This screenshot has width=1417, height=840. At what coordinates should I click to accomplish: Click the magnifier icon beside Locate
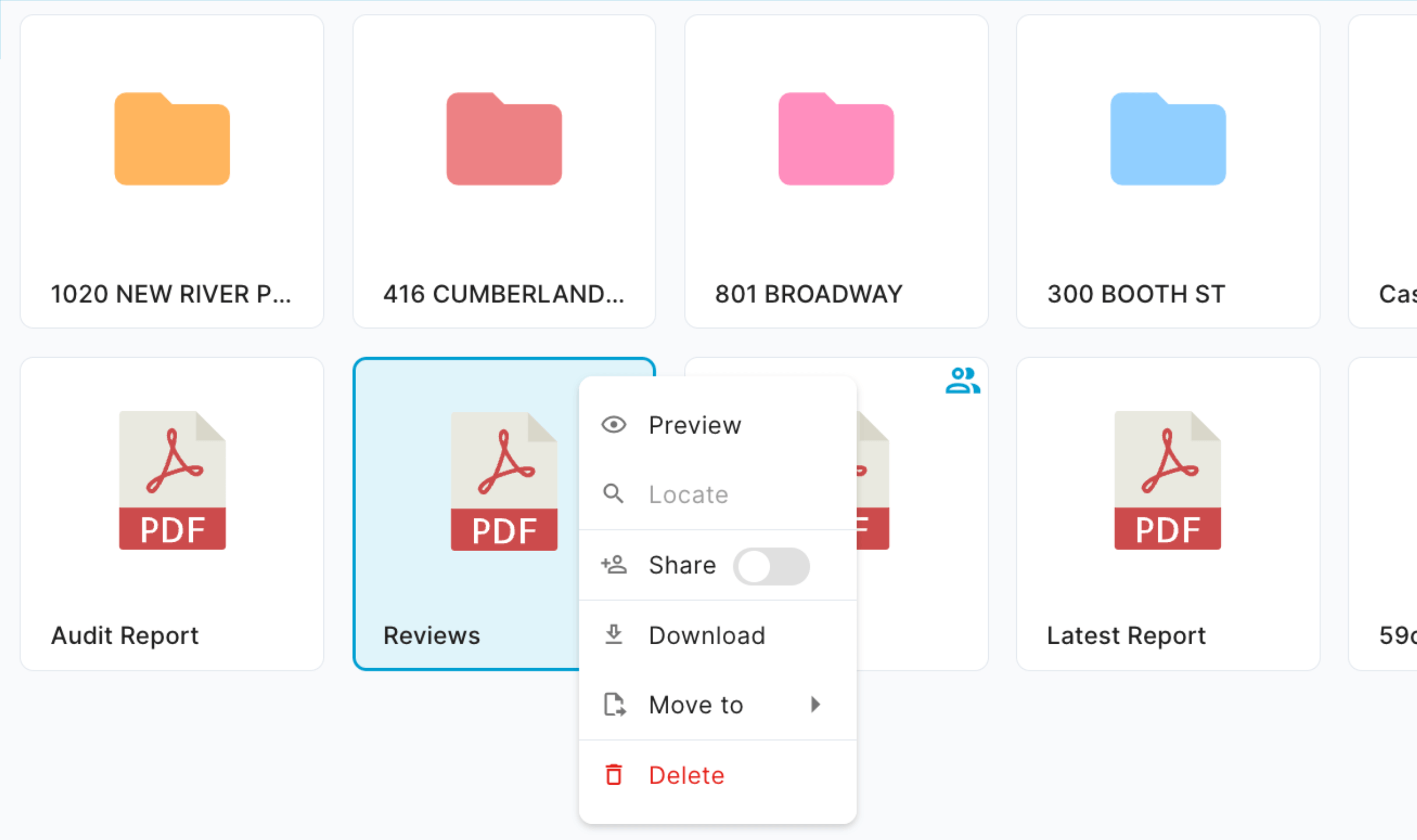coord(613,493)
